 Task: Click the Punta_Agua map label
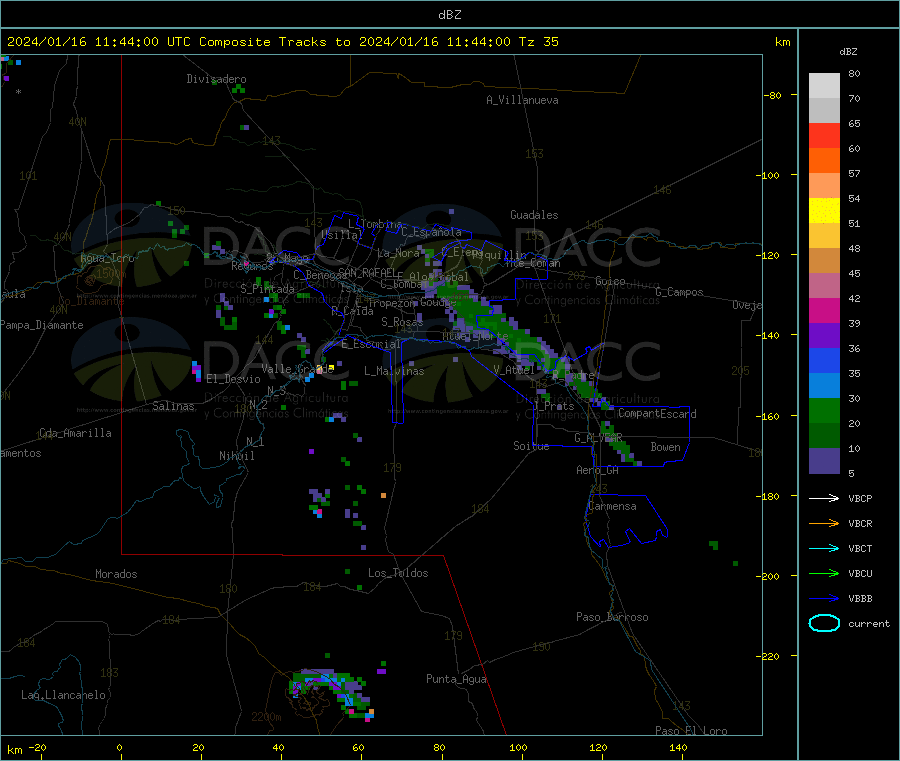click(456, 679)
